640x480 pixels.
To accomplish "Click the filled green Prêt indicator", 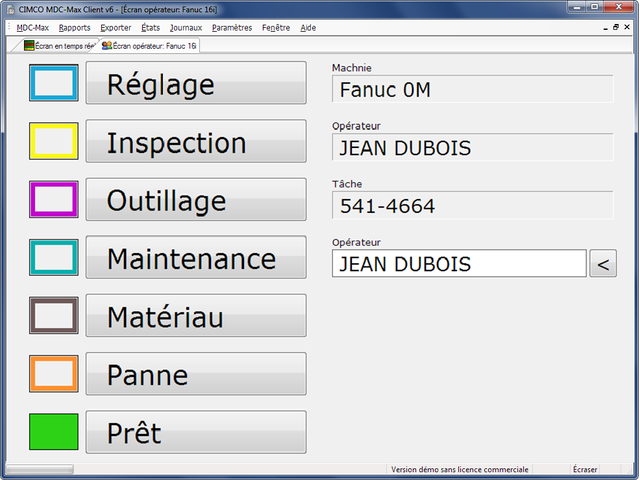I will pyautogui.click(x=54, y=432).
